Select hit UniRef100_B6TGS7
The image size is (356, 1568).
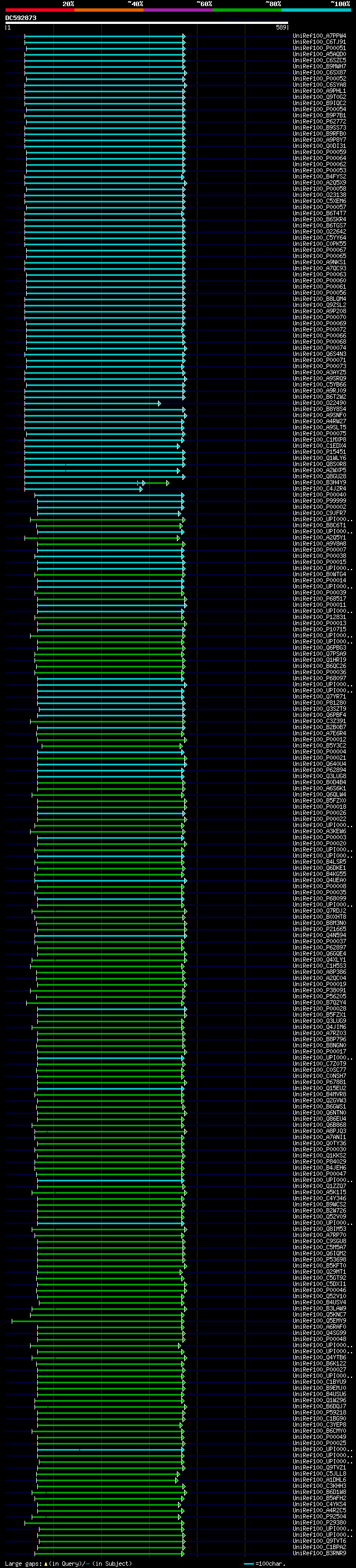point(319,226)
